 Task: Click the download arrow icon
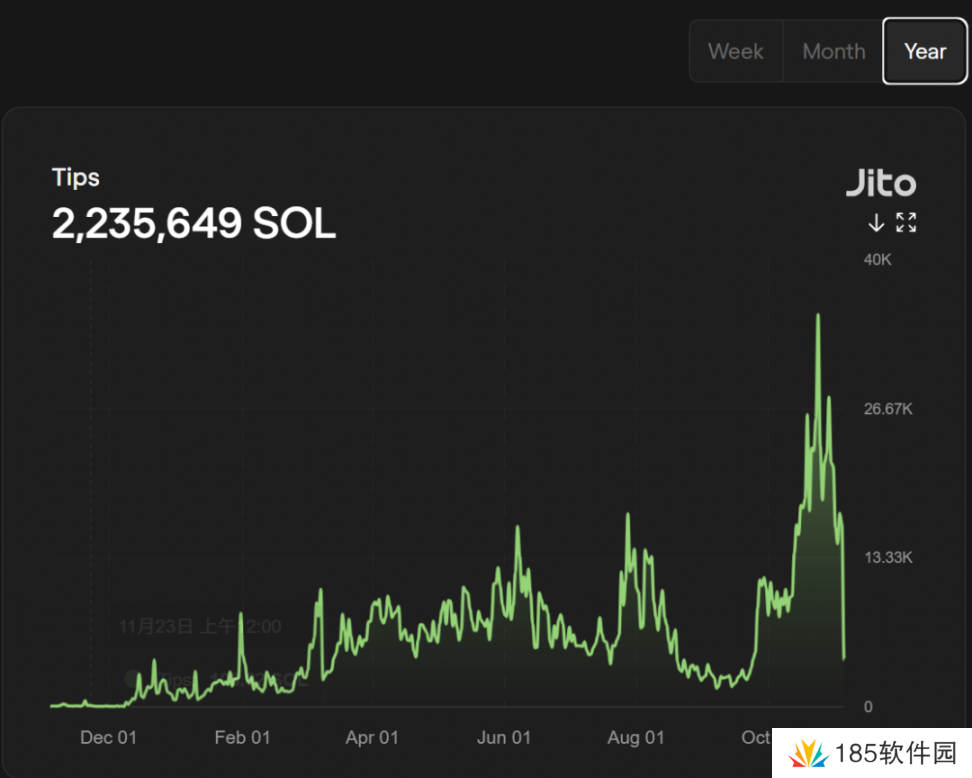tap(877, 222)
